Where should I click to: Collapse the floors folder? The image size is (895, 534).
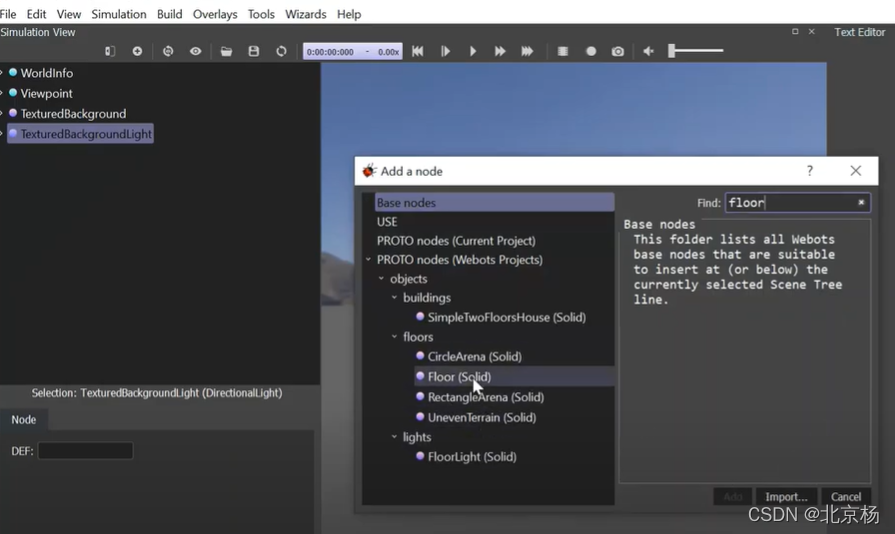[394, 337]
